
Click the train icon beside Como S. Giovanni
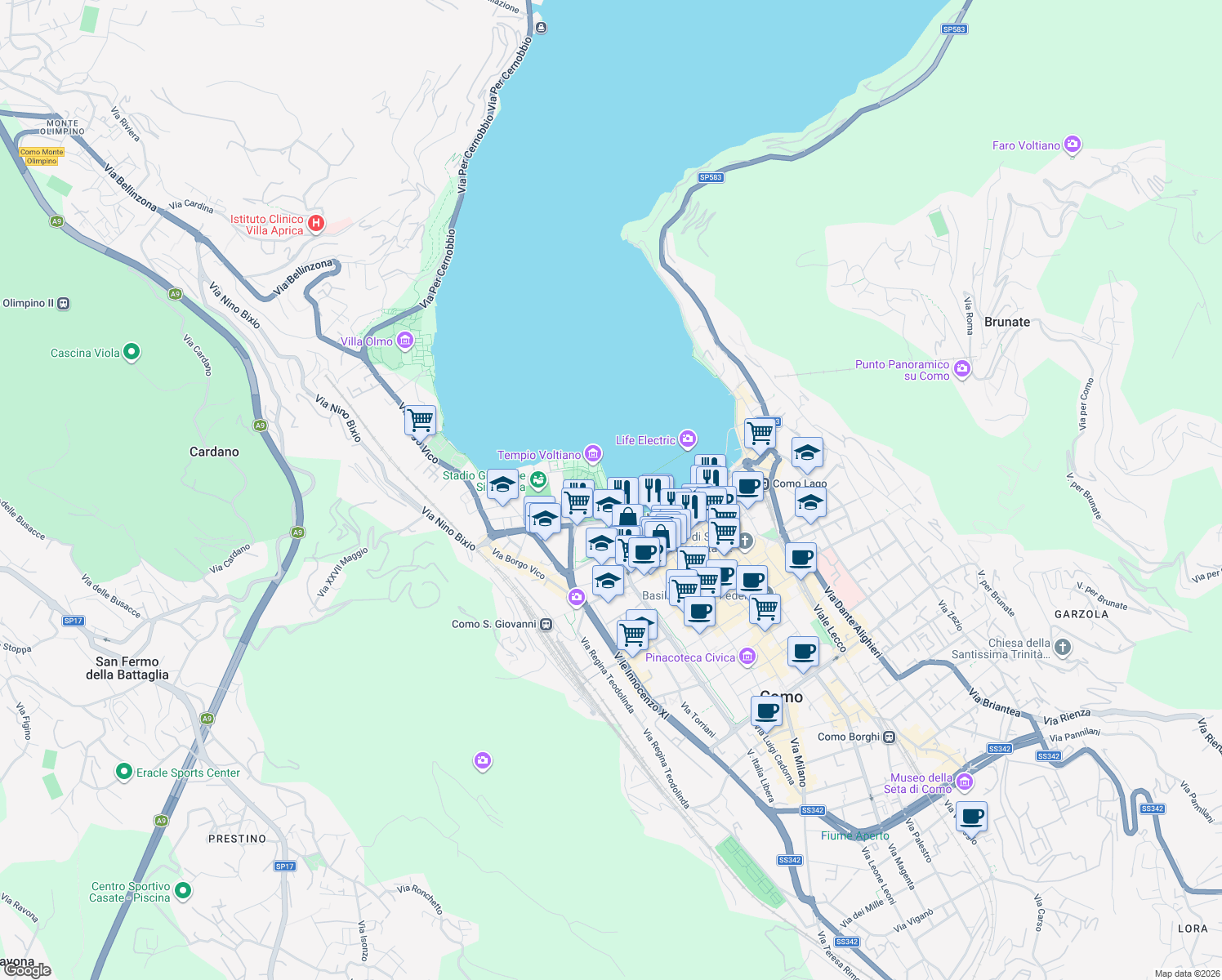pyautogui.click(x=545, y=624)
